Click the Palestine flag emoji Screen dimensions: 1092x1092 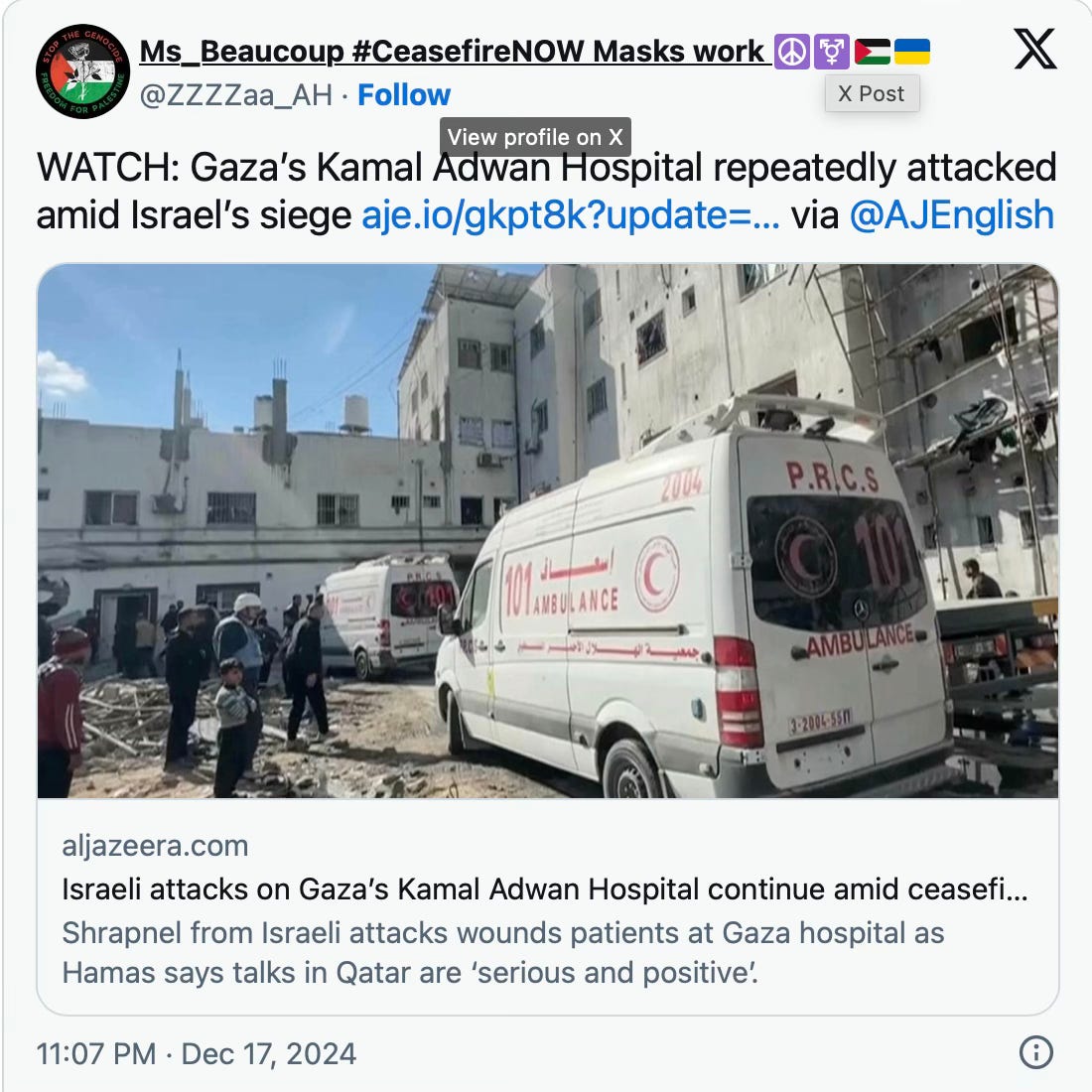(873, 52)
